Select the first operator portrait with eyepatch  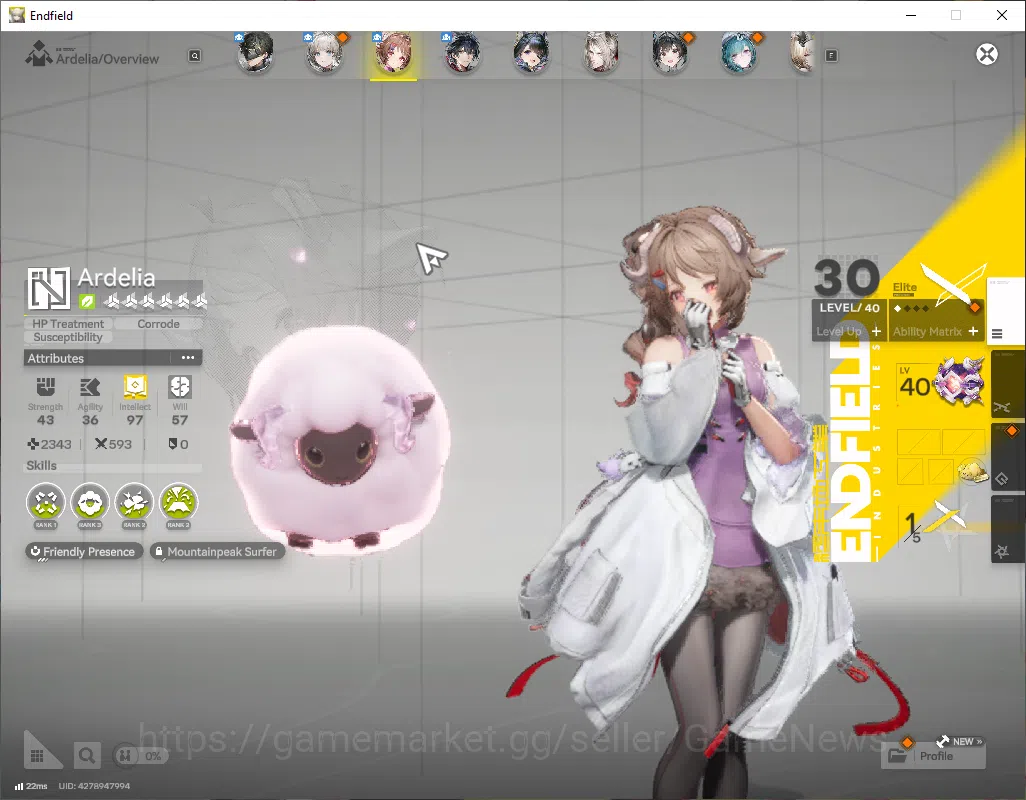tap(255, 52)
